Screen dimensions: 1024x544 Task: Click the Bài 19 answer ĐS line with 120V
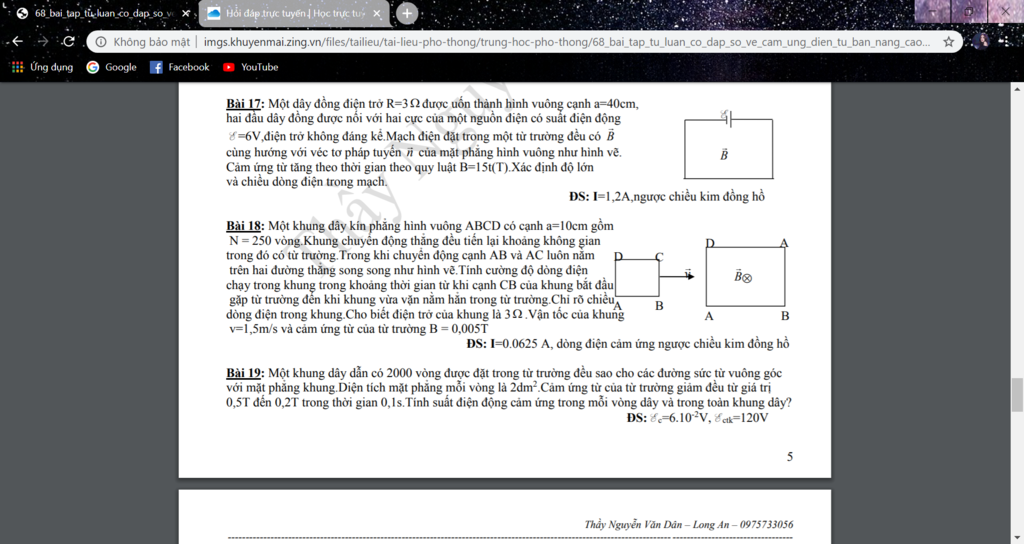point(697,418)
